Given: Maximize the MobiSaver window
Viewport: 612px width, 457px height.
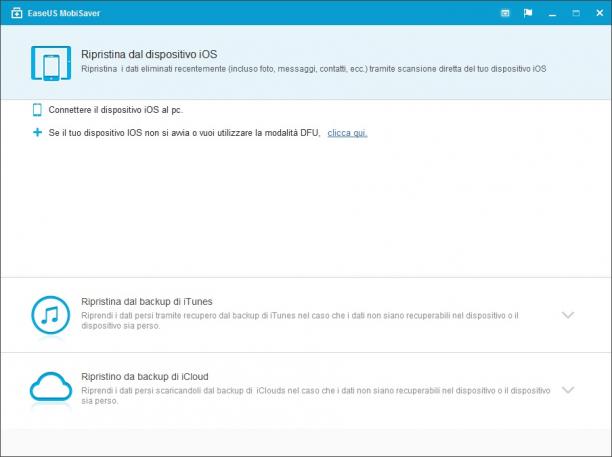Looking at the screenshot, I should click(x=576, y=13).
